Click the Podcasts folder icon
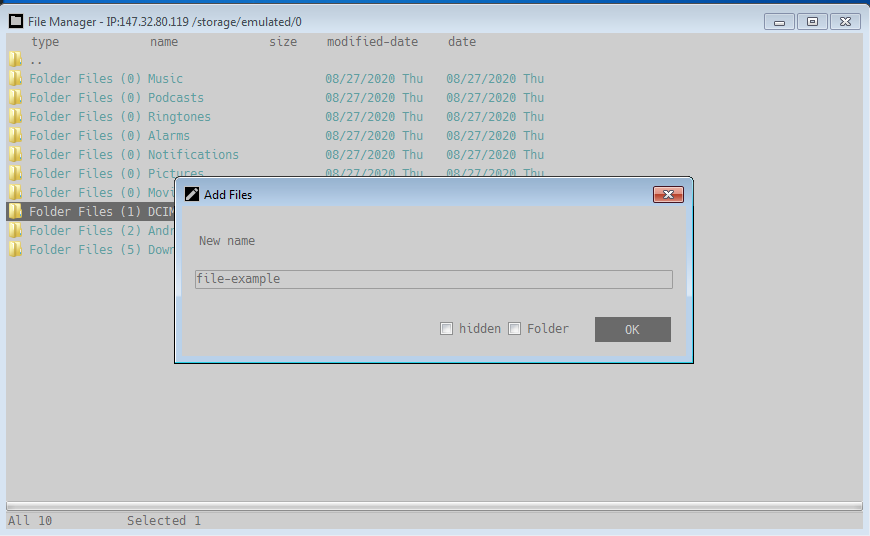 point(15,97)
